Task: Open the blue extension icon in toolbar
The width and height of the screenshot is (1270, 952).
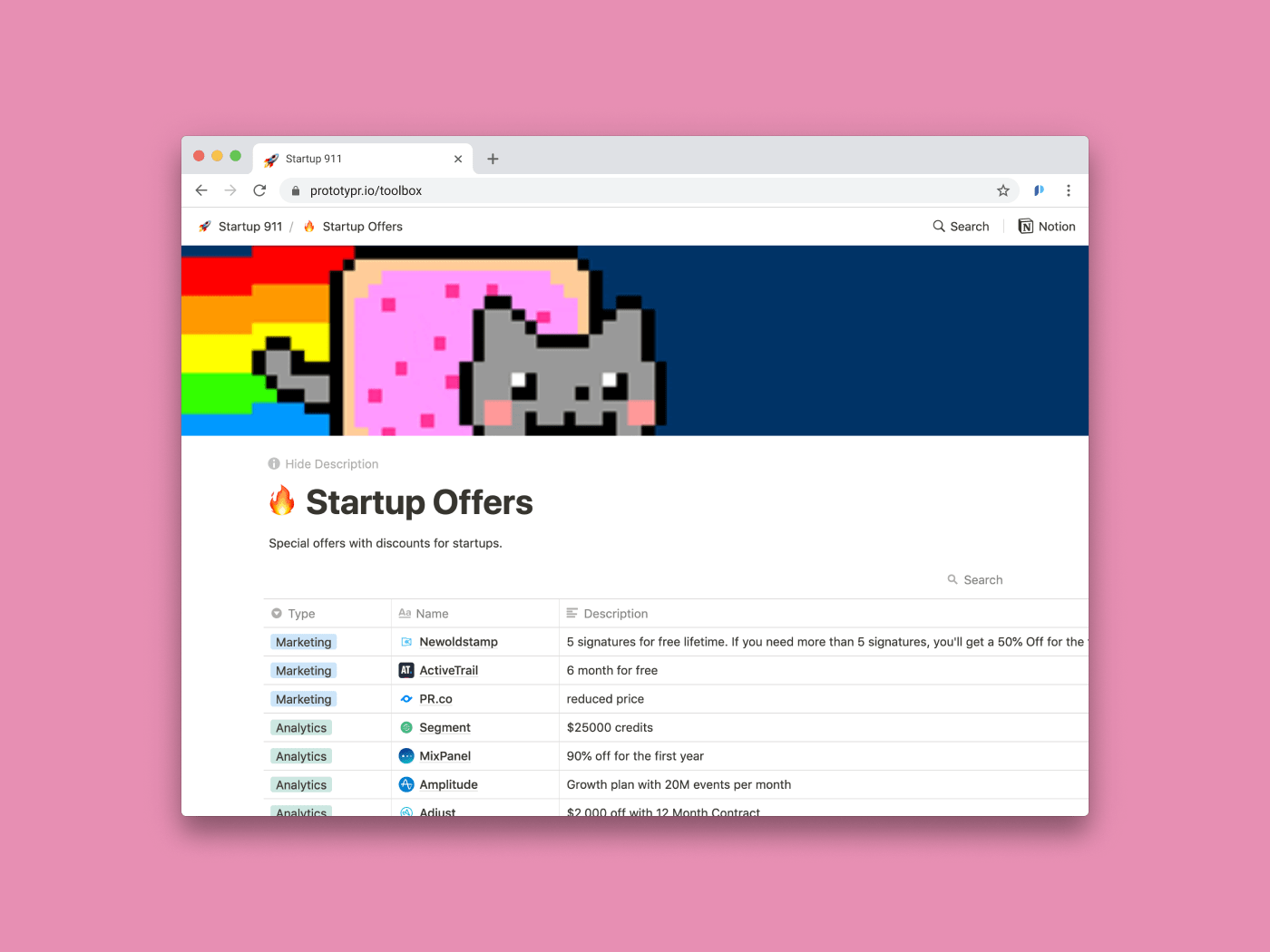Action: click(x=1039, y=190)
